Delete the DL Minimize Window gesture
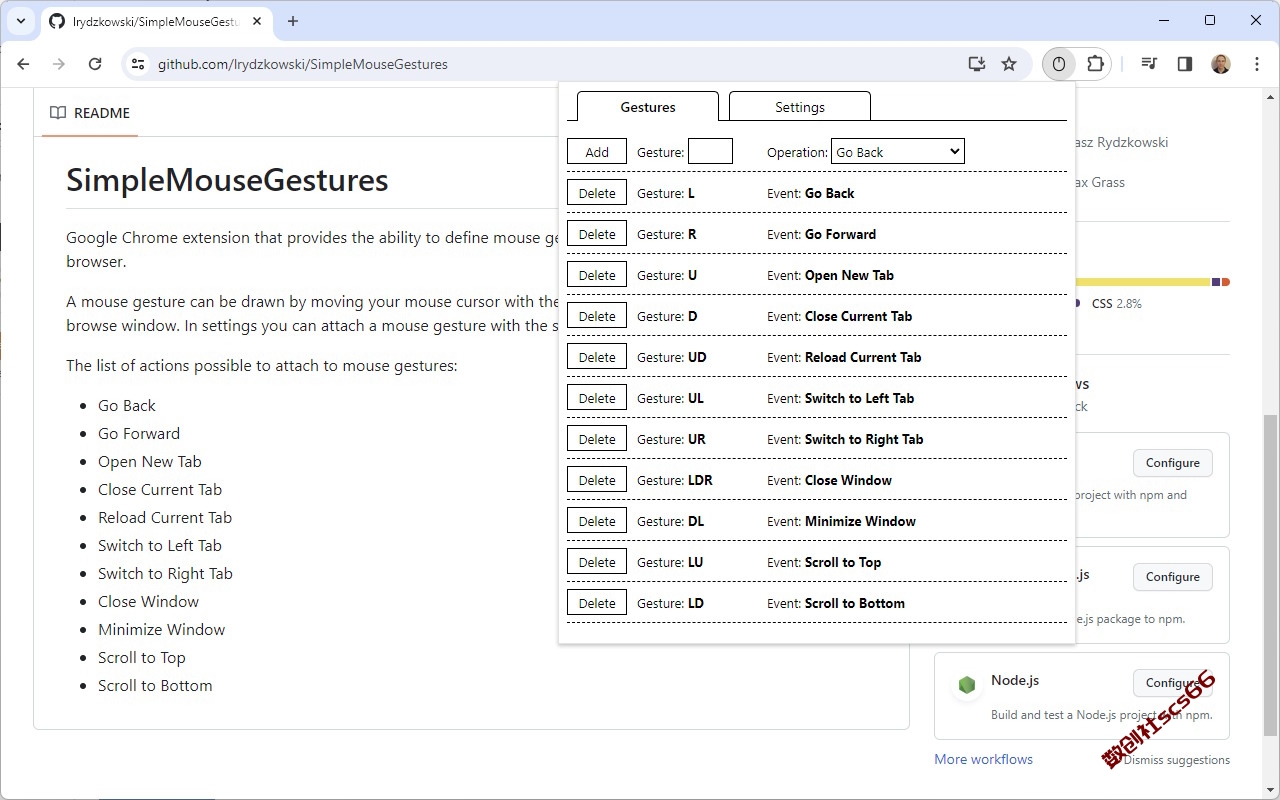1280x800 pixels. pos(597,521)
